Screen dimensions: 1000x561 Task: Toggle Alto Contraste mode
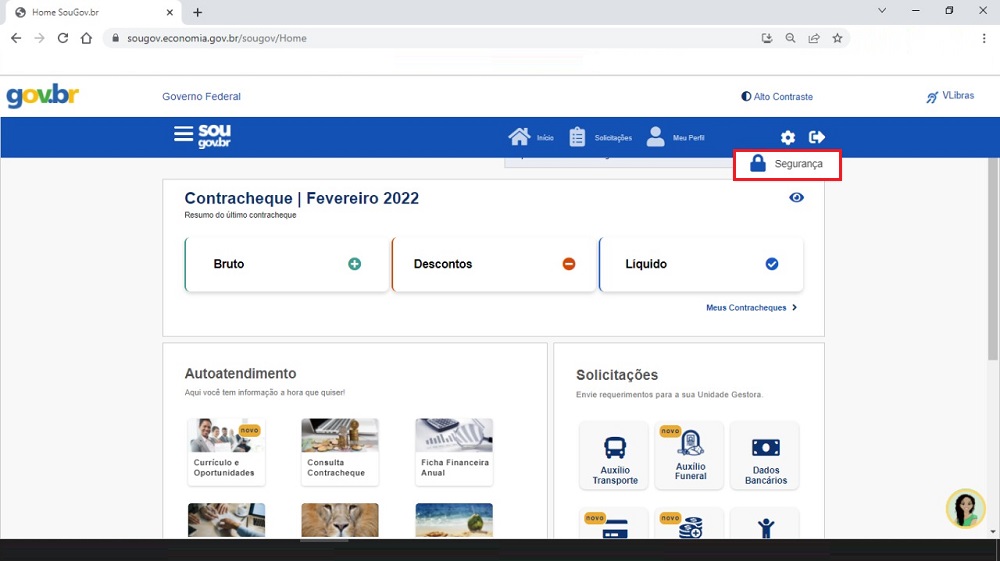click(x=777, y=97)
